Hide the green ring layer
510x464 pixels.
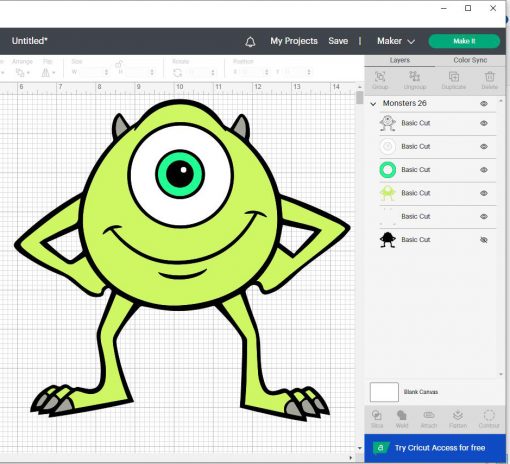pos(484,170)
